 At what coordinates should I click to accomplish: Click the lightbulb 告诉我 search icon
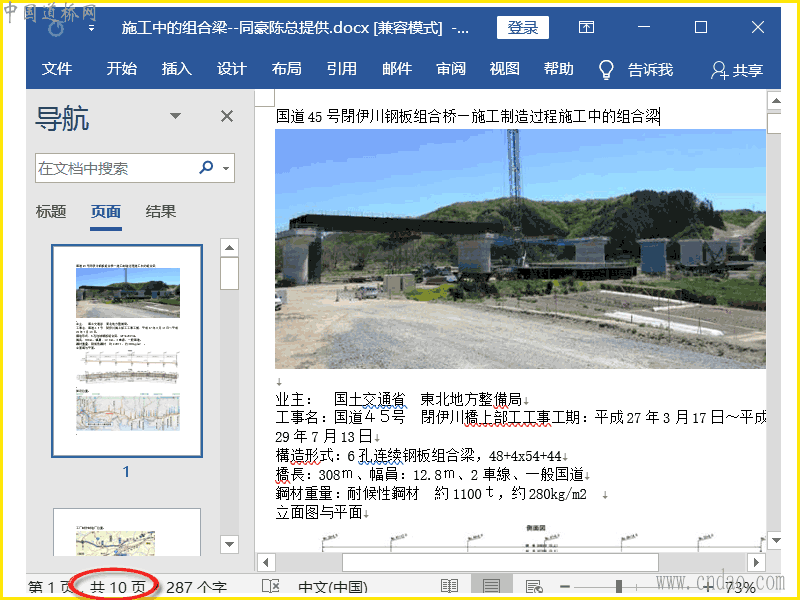(x=606, y=69)
